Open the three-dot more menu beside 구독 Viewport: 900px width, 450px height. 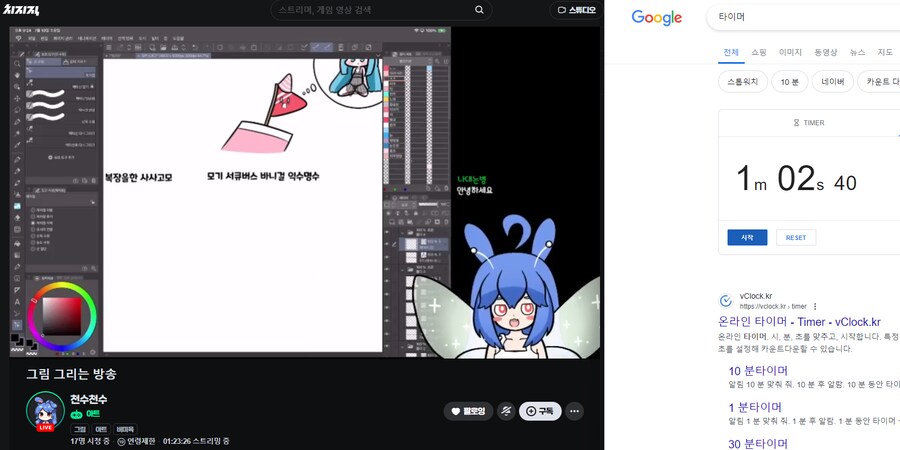click(574, 411)
